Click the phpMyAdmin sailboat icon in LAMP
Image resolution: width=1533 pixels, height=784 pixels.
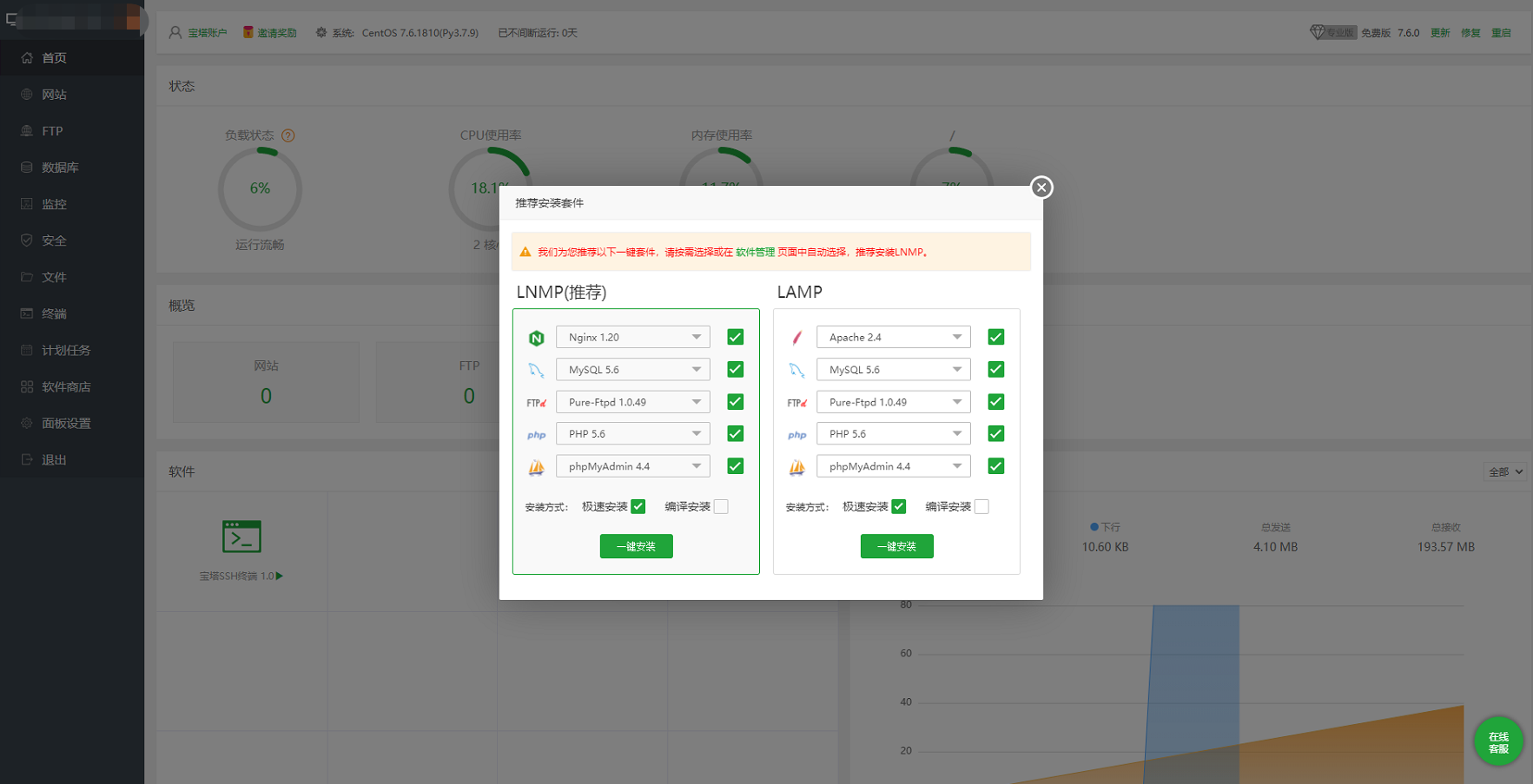(797, 467)
